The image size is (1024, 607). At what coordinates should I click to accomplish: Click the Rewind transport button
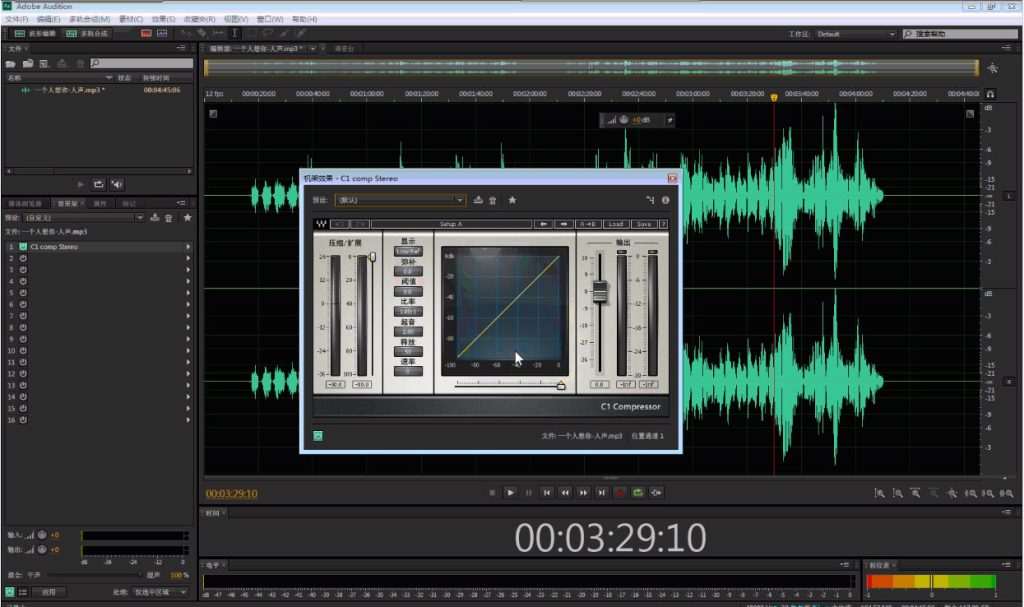pos(566,493)
